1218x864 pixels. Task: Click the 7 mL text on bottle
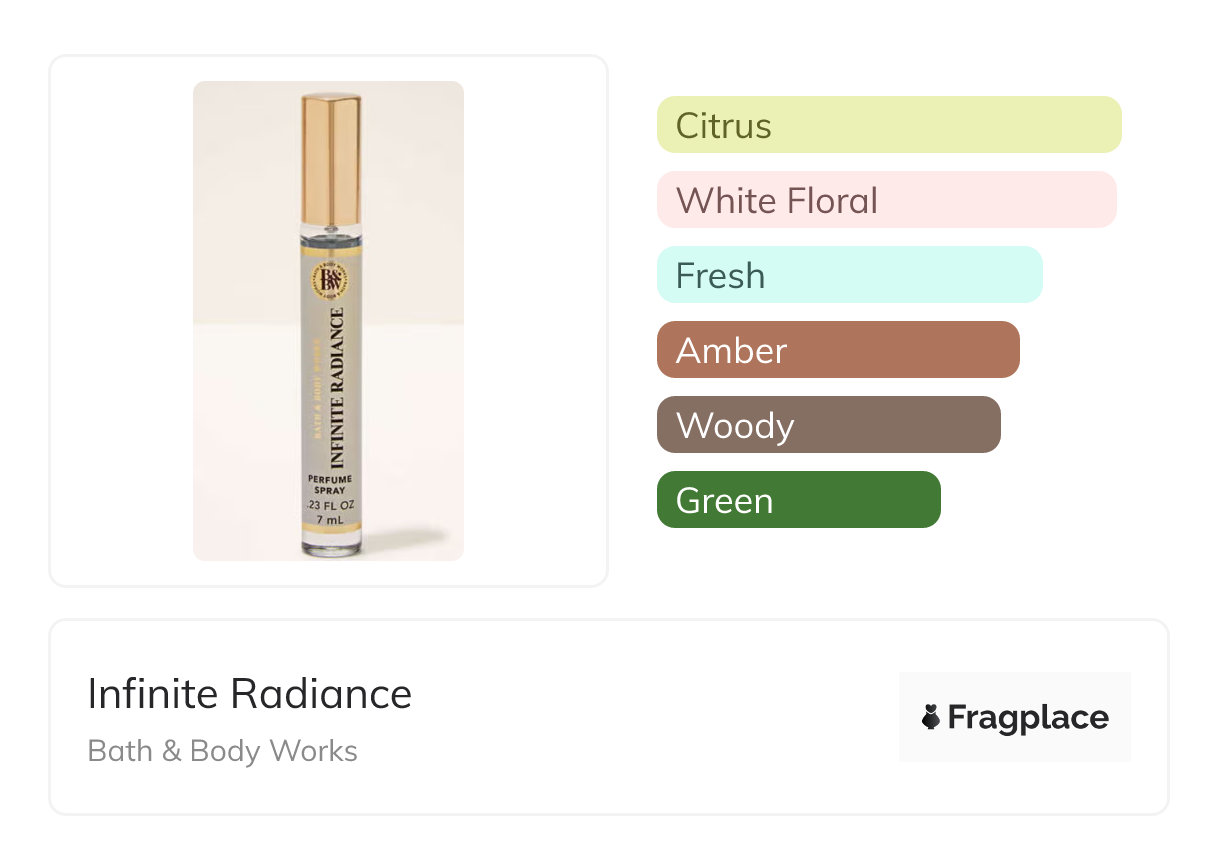coord(330,522)
